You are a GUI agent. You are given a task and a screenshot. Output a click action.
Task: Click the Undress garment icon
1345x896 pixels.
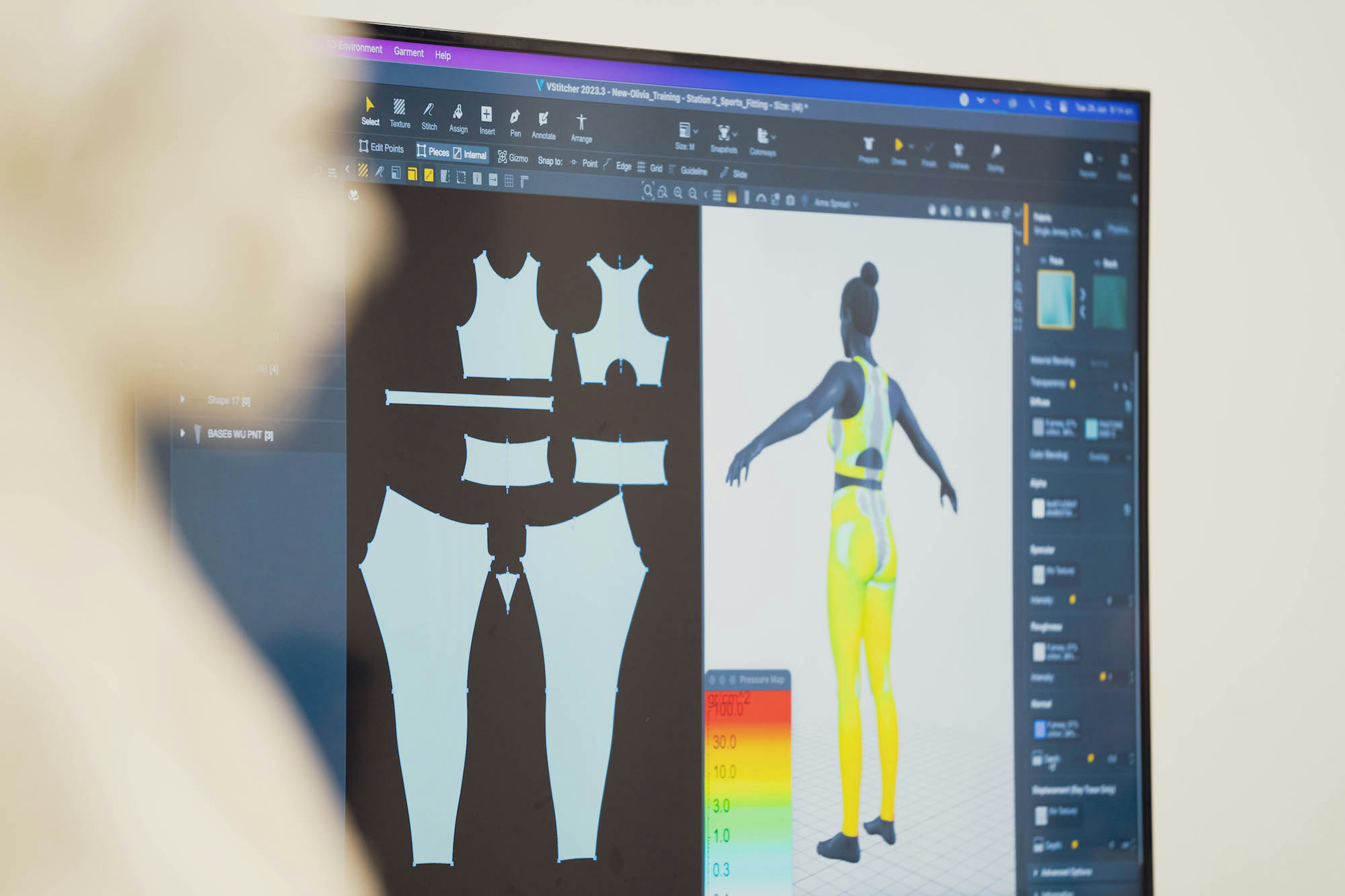pyautogui.click(x=959, y=157)
